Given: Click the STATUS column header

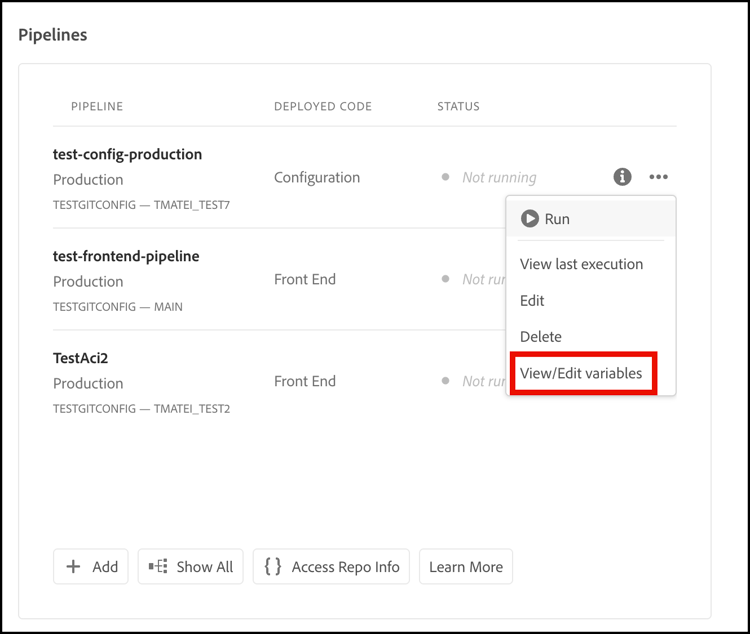Looking at the screenshot, I should [458, 106].
